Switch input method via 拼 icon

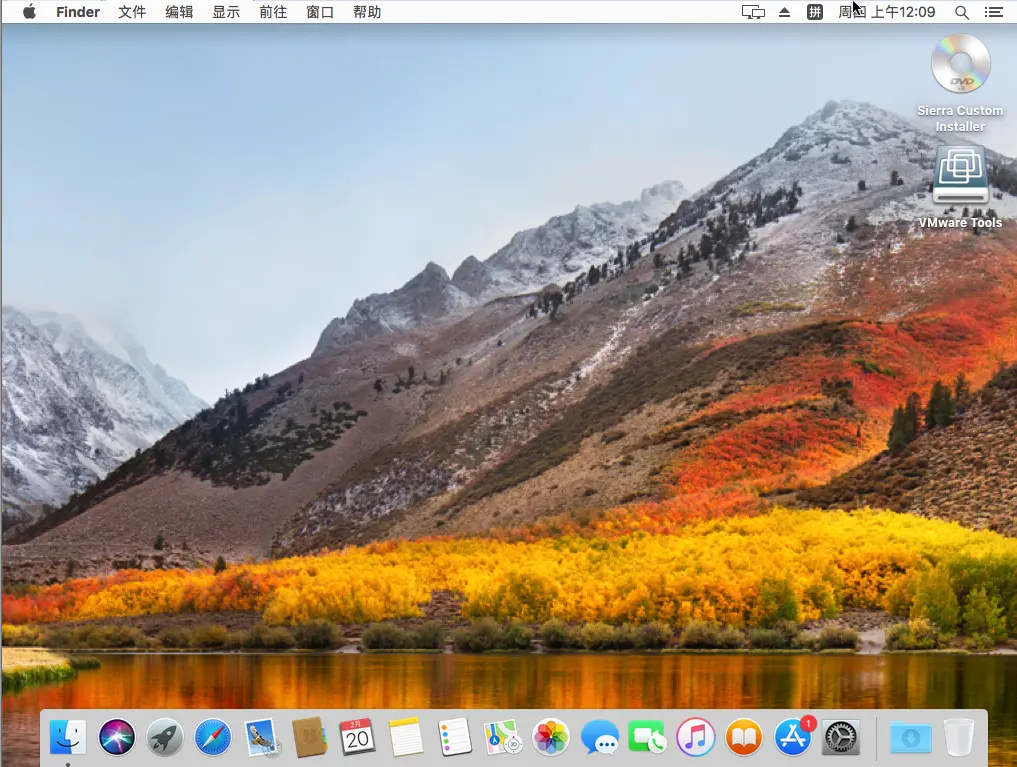point(815,12)
